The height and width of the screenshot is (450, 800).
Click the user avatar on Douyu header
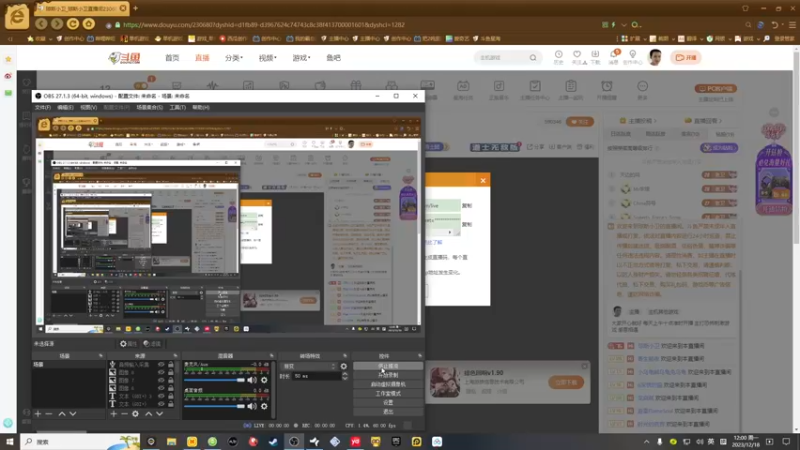655,57
